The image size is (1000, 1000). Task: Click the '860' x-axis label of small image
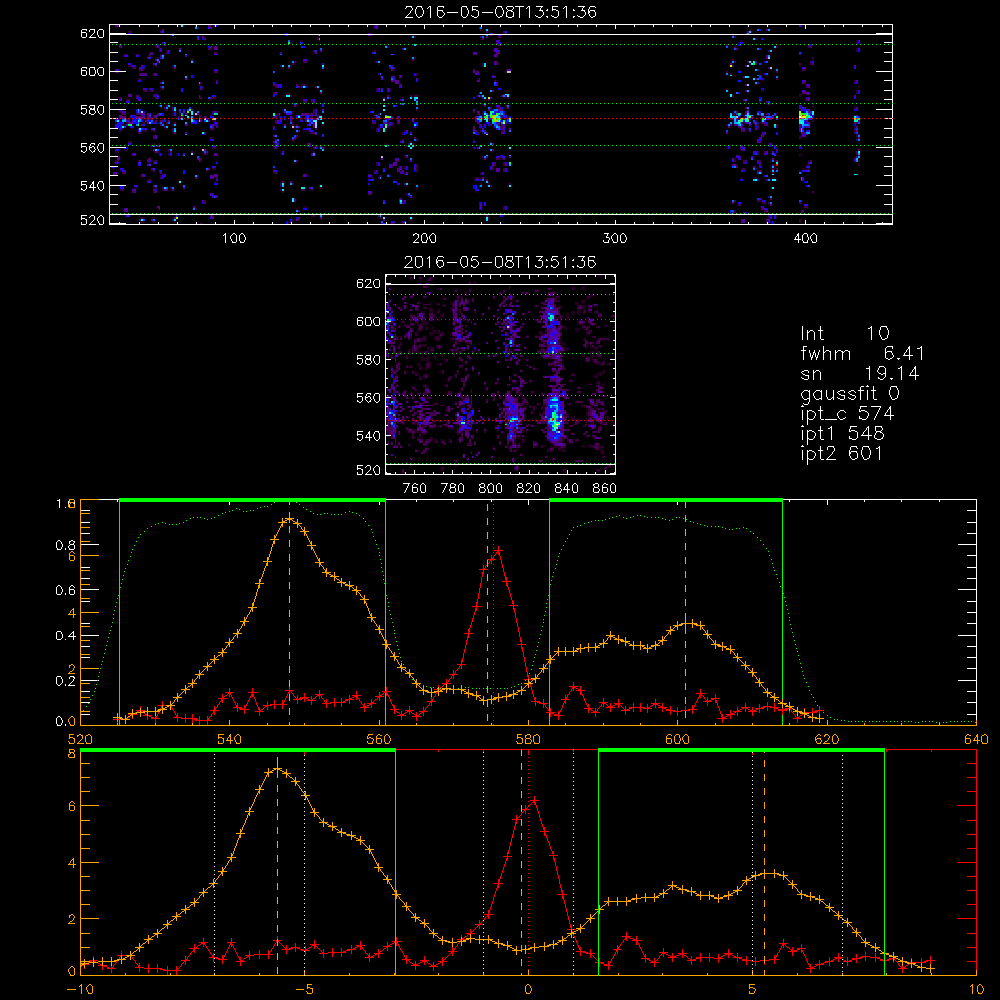point(605,488)
